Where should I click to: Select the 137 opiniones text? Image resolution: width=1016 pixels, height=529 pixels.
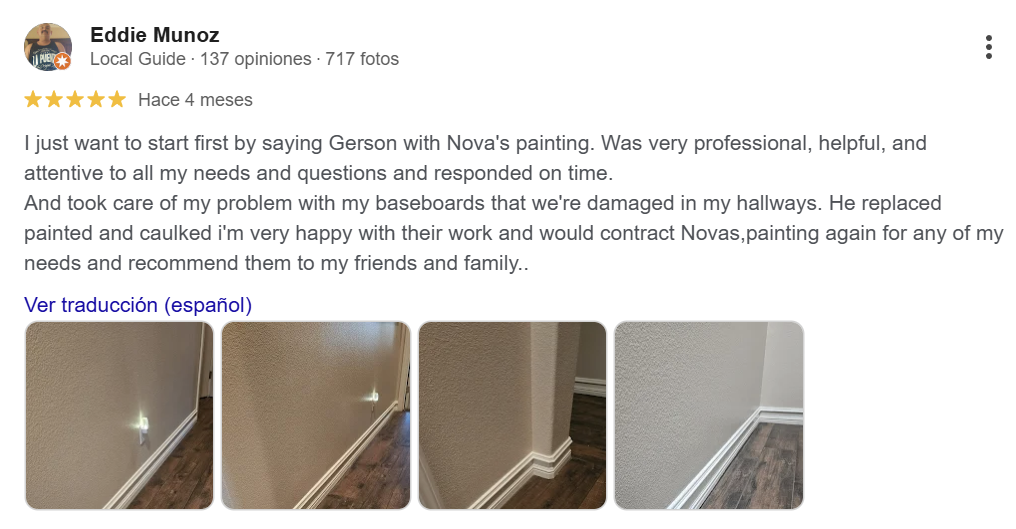click(255, 59)
